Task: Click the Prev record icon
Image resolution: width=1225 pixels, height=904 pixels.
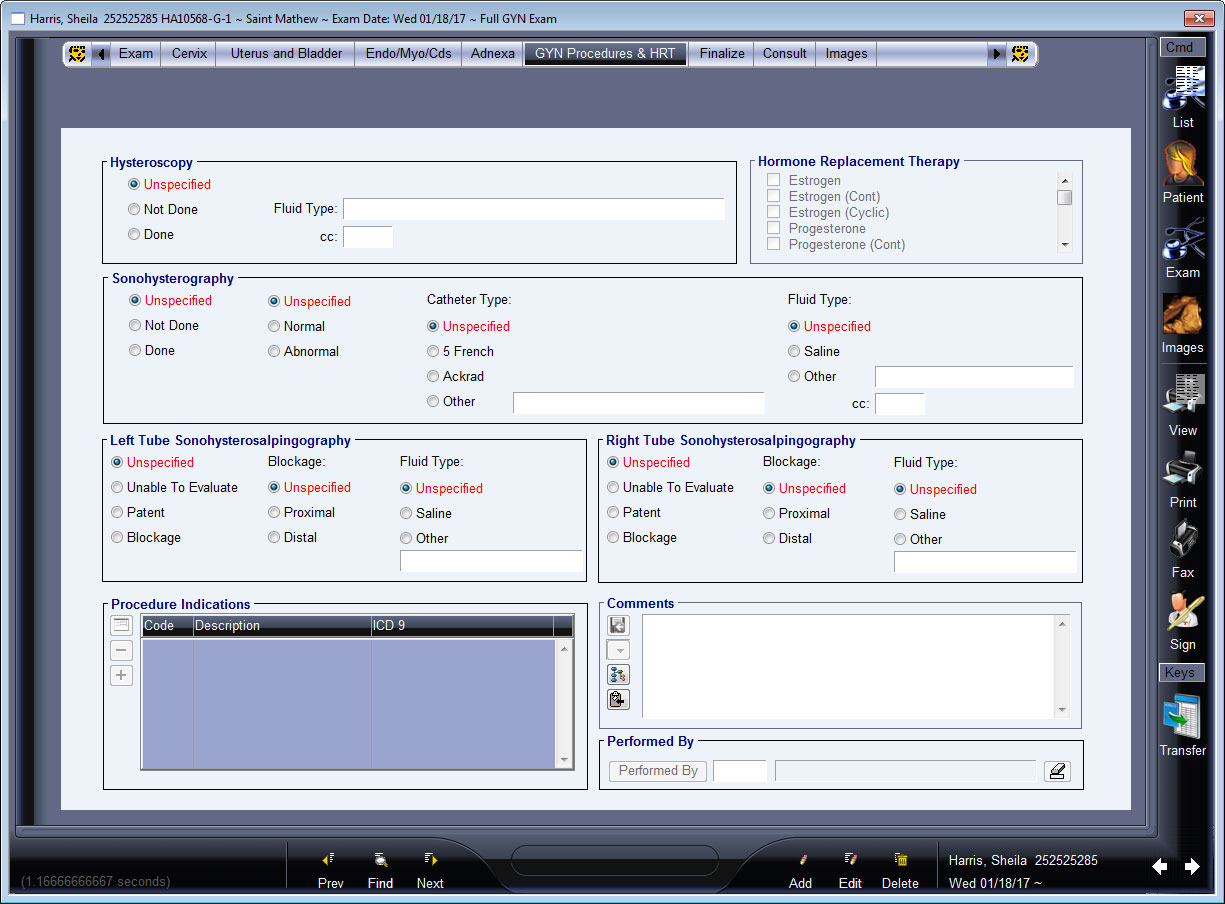Action: (x=329, y=859)
